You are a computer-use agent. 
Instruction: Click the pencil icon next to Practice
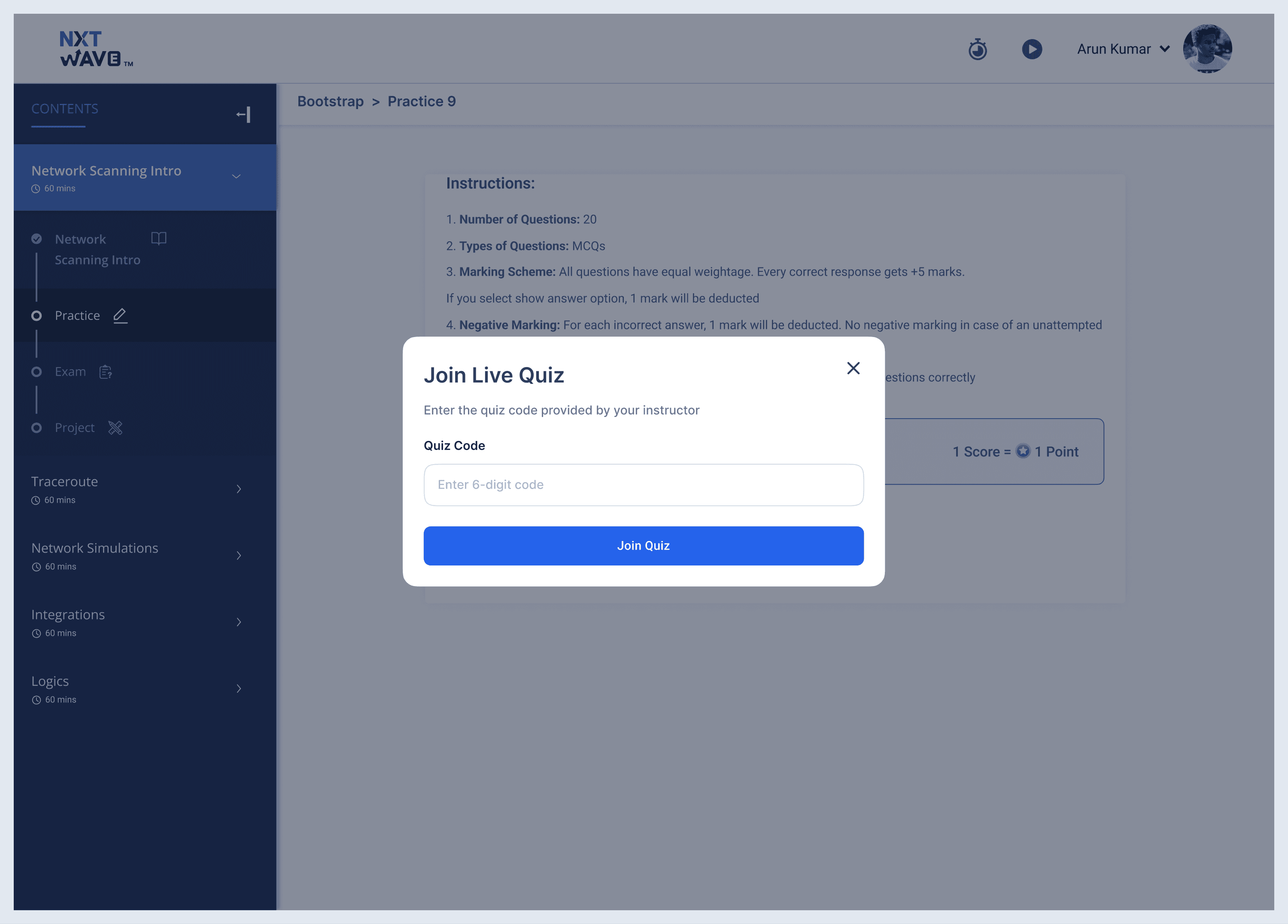pos(120,315)
